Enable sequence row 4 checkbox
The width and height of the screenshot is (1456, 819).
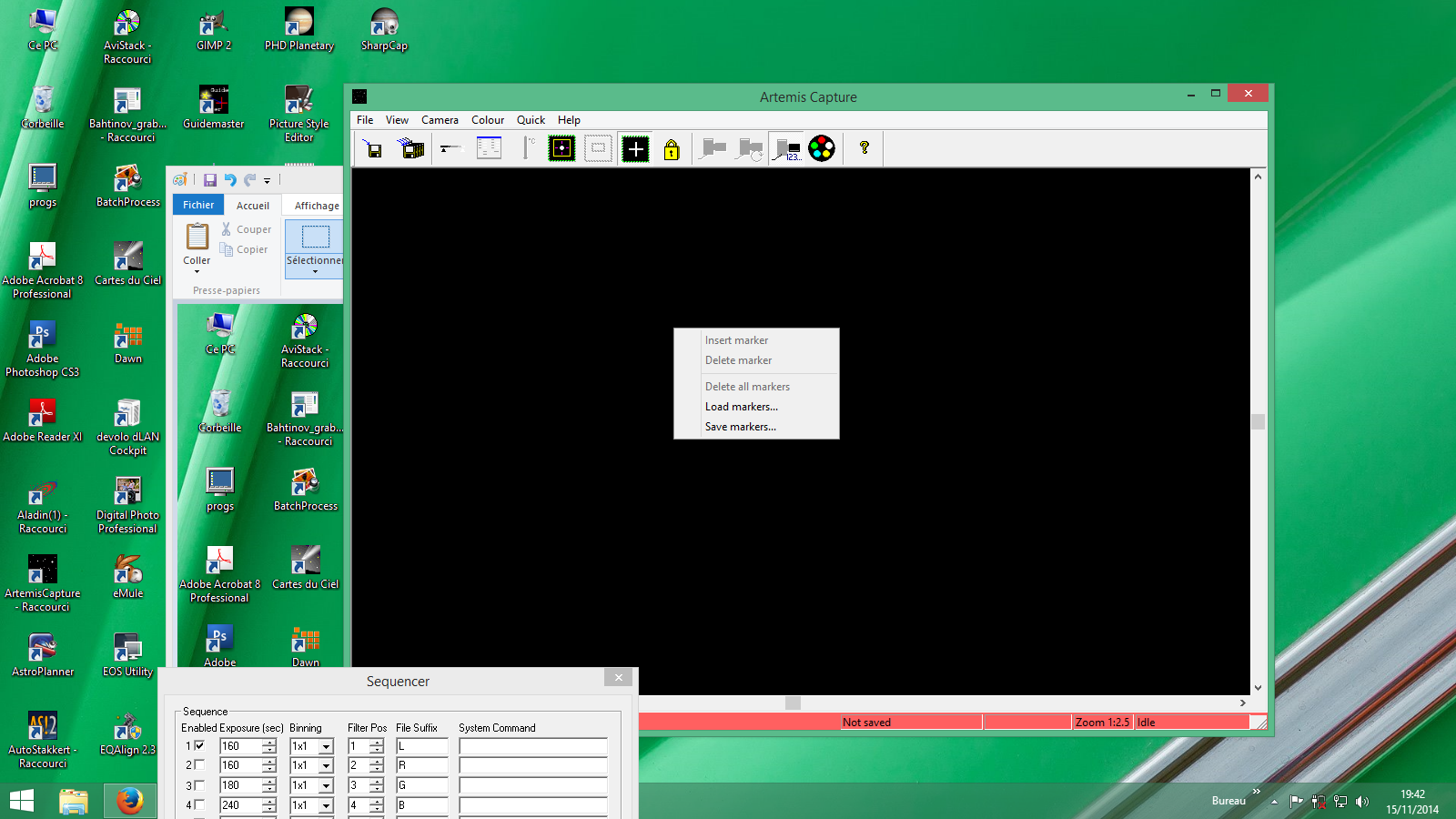tap(199, 805)
